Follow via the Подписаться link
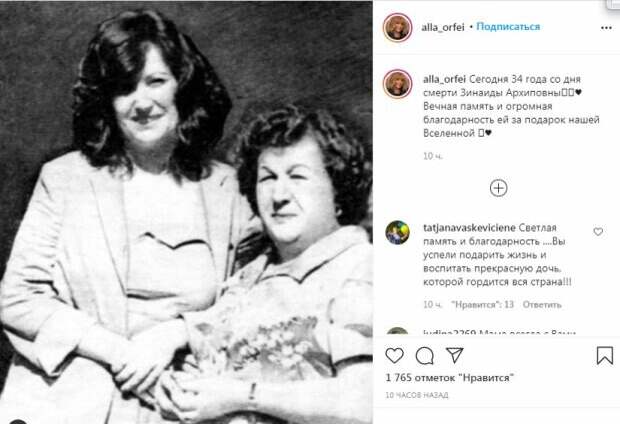Screen dimensions: 620x424 [x=508, y=26]
